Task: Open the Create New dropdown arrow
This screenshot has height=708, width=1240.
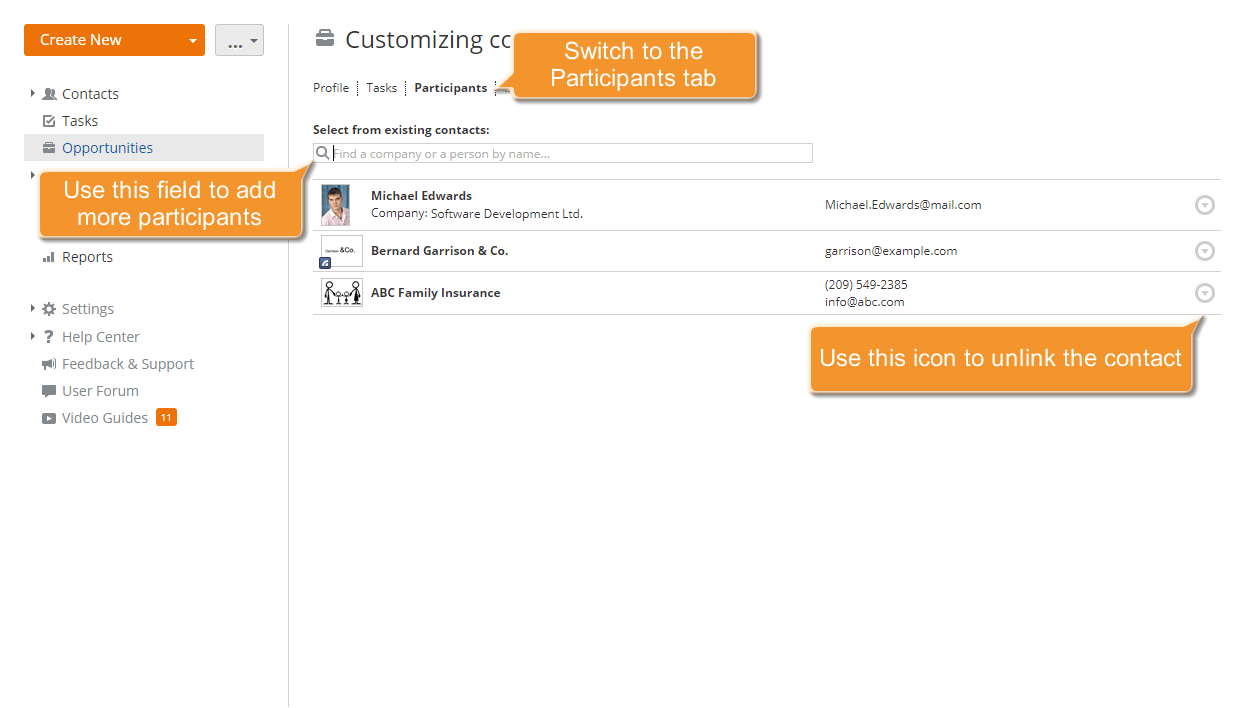Action: (192, 40)
